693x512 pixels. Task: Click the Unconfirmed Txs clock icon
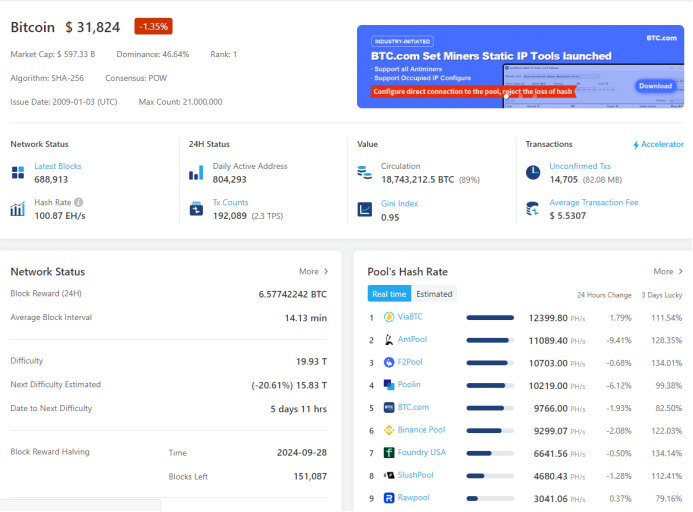point(533,172)
